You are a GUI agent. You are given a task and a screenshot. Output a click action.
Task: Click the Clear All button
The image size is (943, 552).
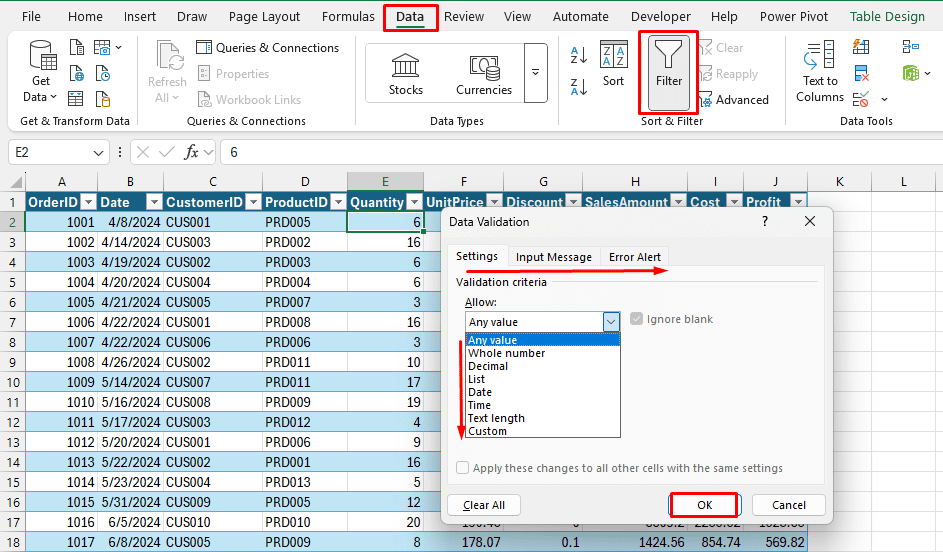484,505
